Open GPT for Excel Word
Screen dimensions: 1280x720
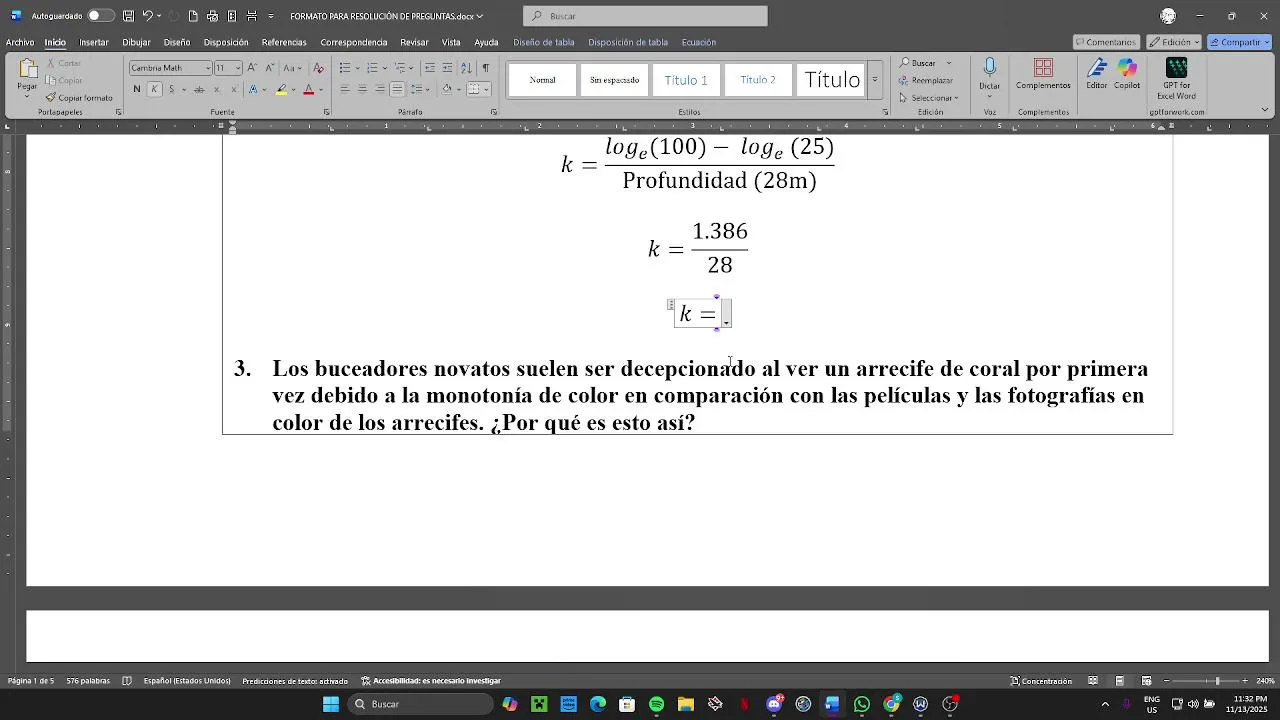click(1177, 80)
